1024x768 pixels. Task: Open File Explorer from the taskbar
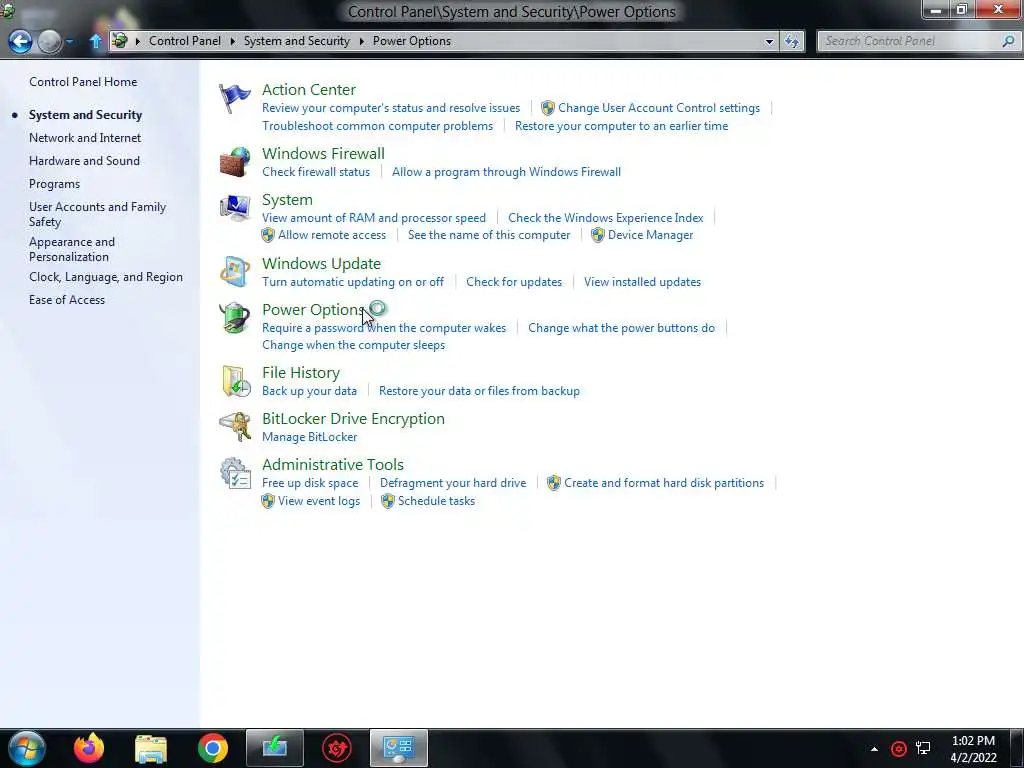pyautogui.click(x=151, y=748)
